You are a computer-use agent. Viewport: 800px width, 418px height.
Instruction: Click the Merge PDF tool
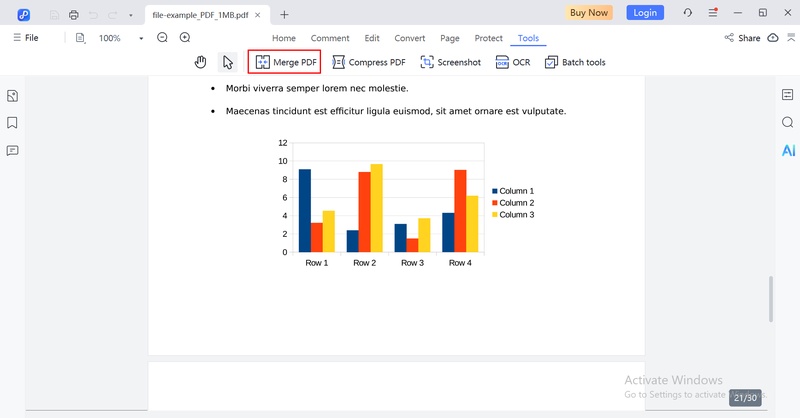[x=285, y=62]
